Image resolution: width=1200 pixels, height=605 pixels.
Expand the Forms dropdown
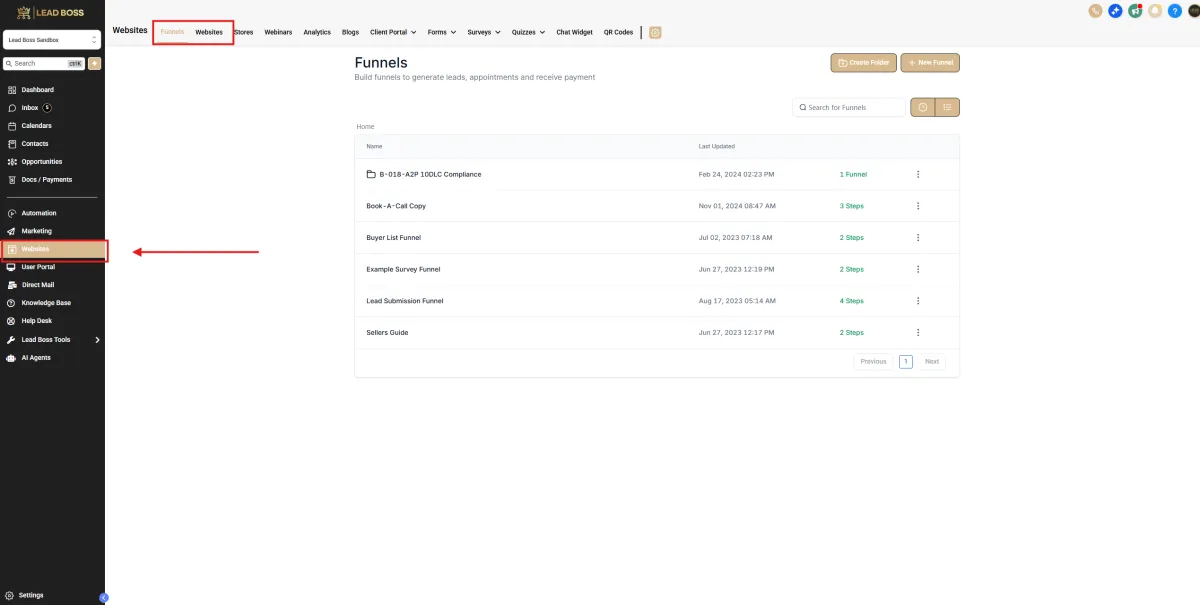pyautogui.click(x=442, y=32)
